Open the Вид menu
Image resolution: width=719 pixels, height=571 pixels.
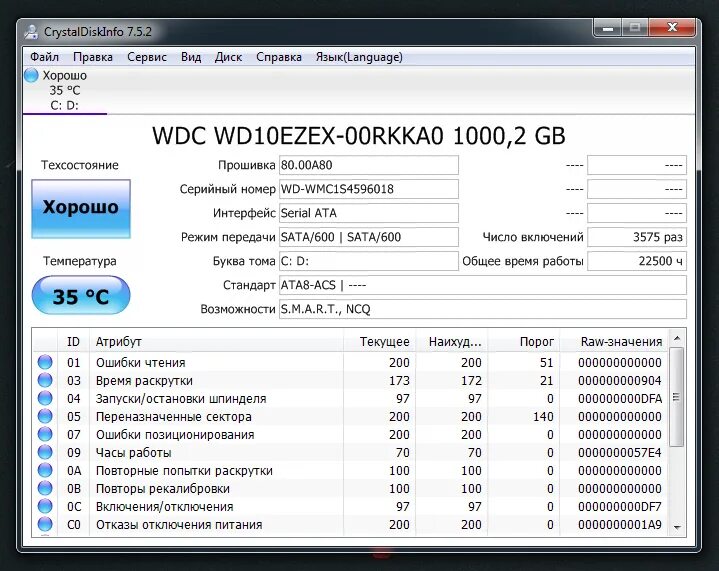pos(191,57)
